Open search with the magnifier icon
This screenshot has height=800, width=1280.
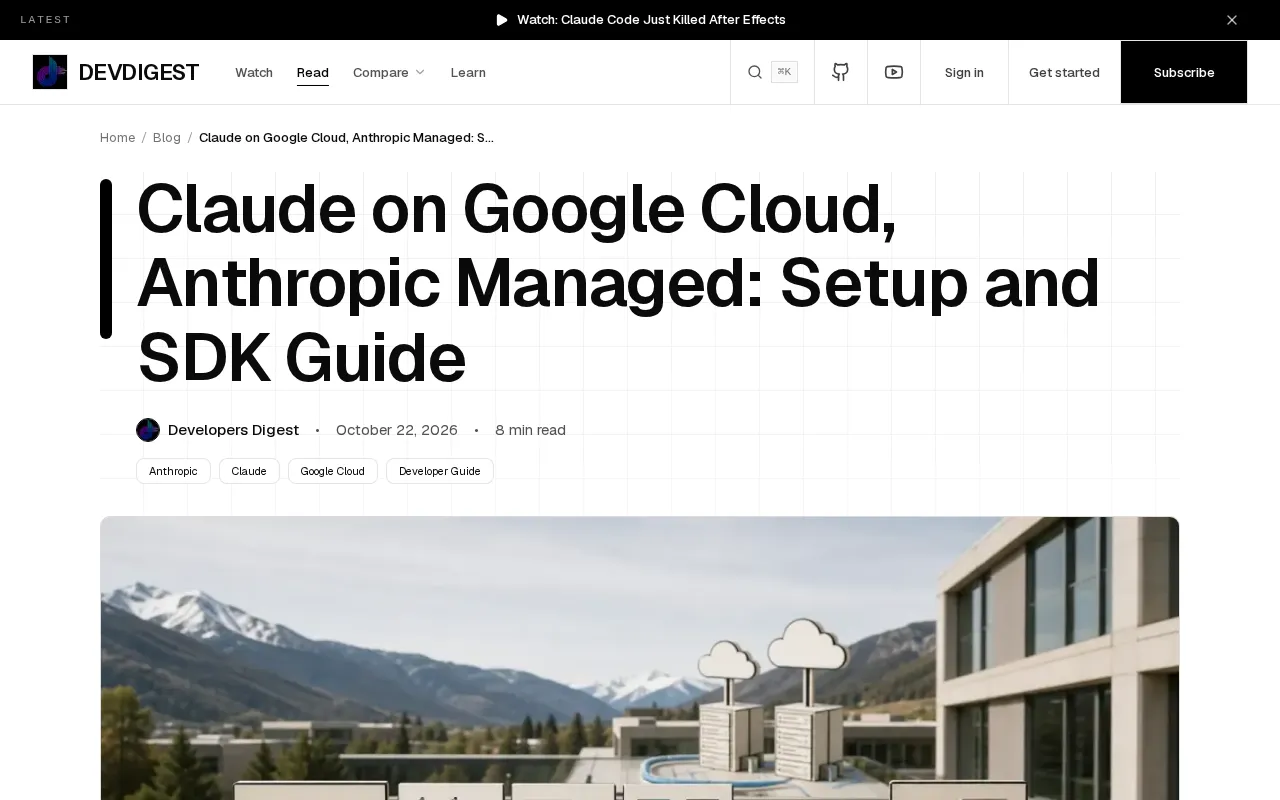pyautogui.click(x=755, y=72)
